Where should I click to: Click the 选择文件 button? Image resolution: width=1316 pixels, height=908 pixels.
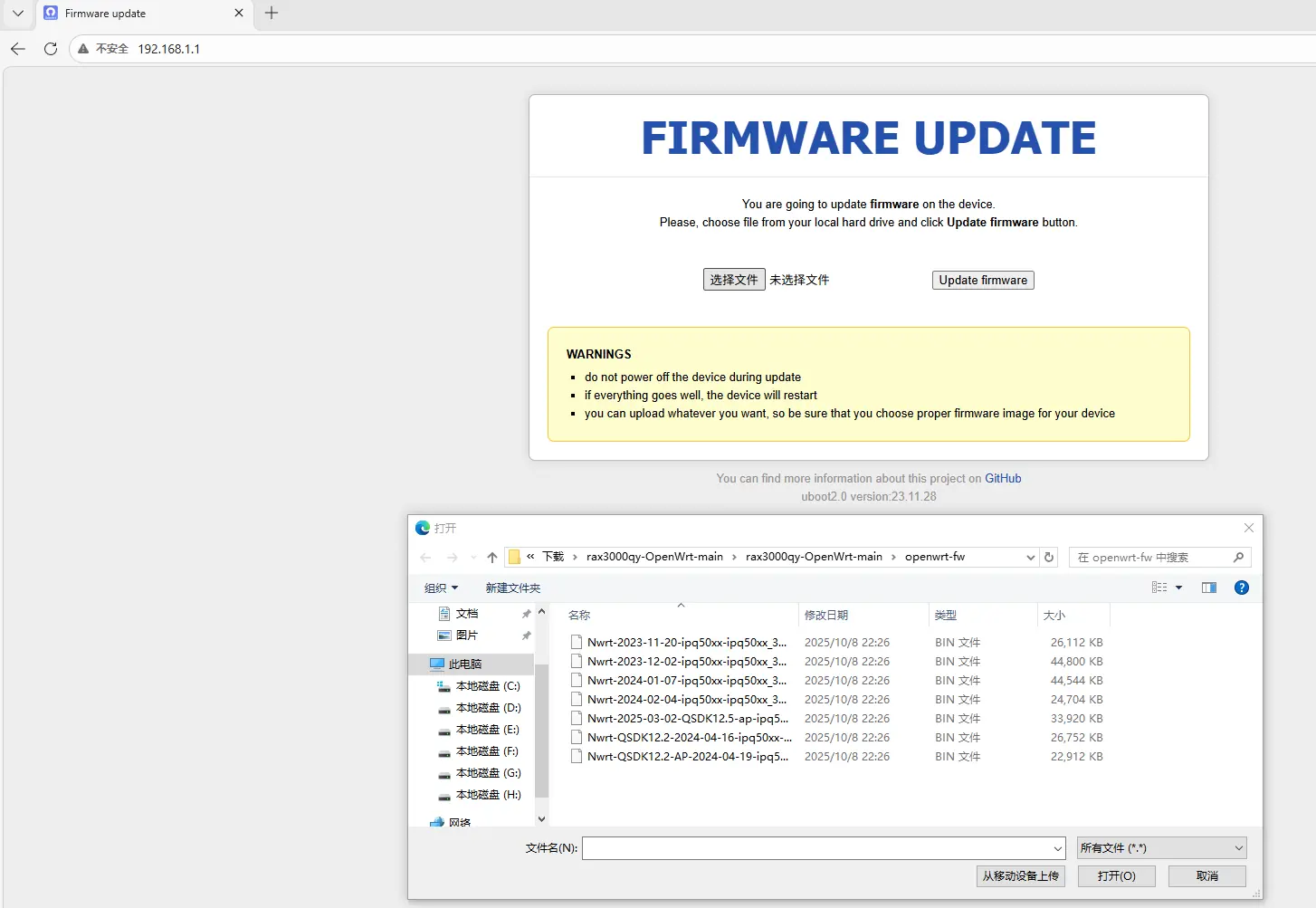tap(734, 280)
